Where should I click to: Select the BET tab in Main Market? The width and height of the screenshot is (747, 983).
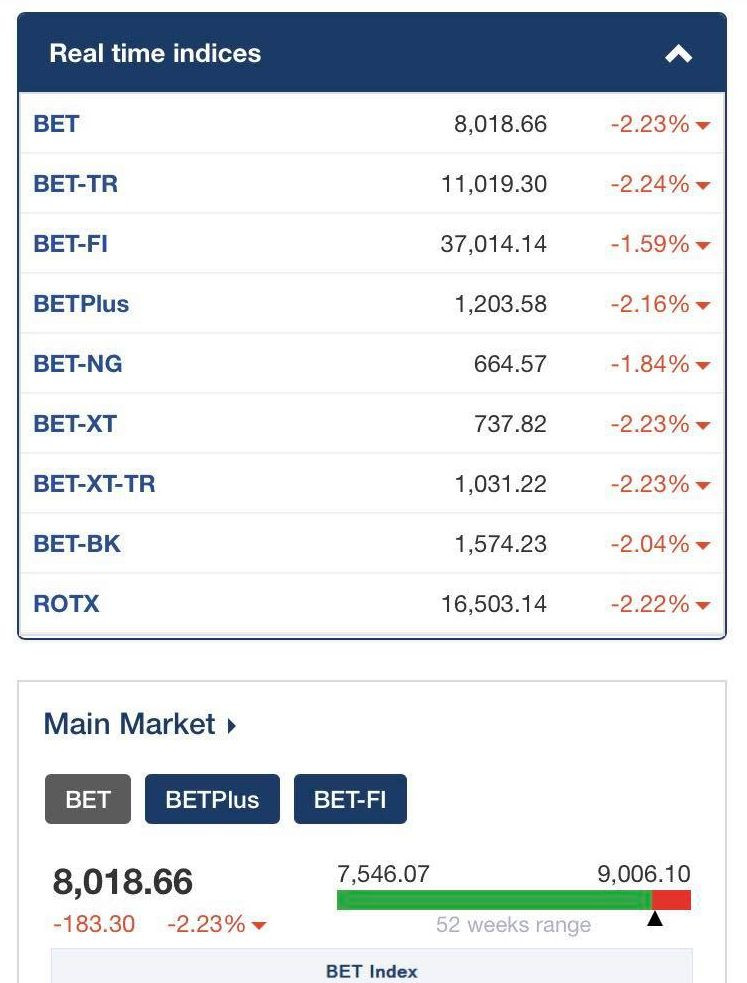click(x=88, y=800)
